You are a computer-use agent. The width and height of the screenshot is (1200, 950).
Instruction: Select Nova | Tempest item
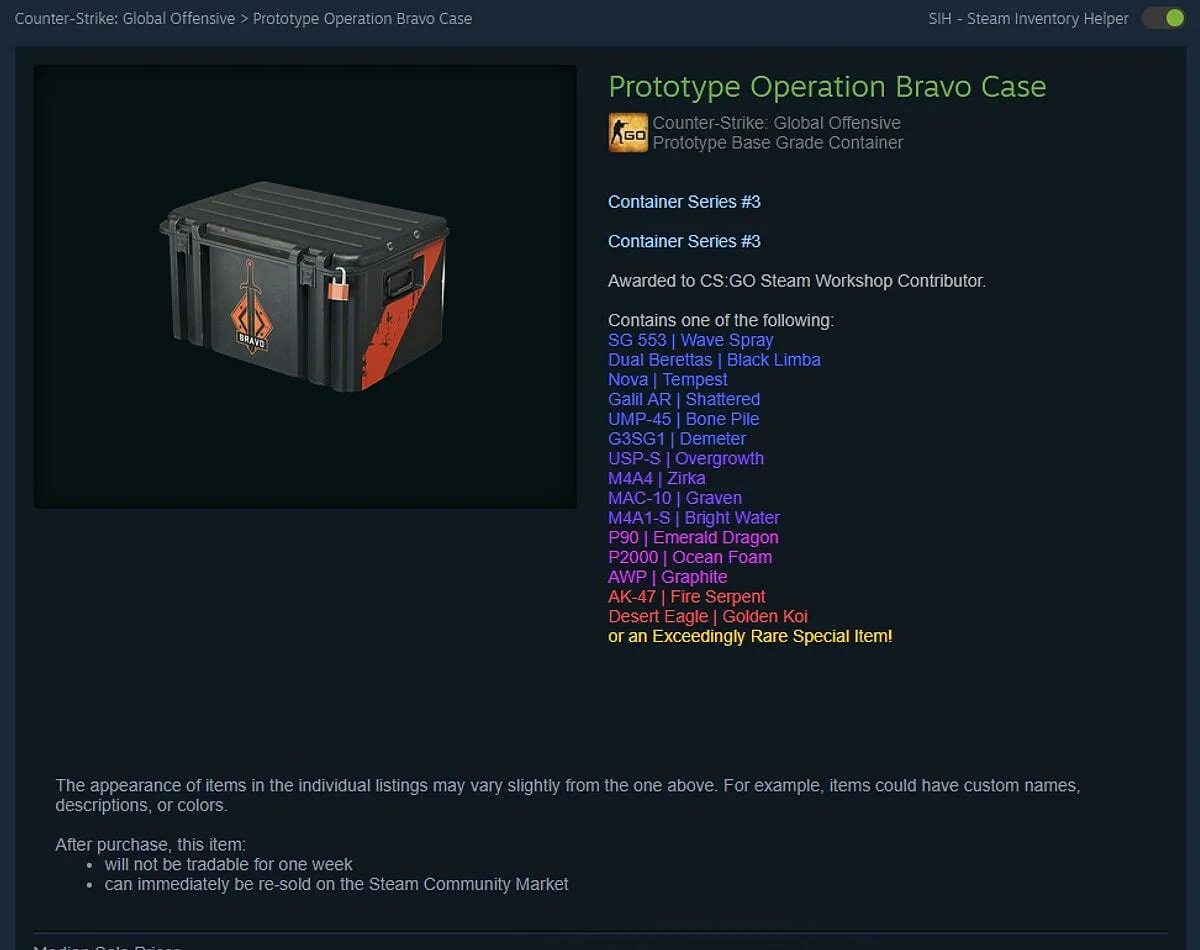668,380
